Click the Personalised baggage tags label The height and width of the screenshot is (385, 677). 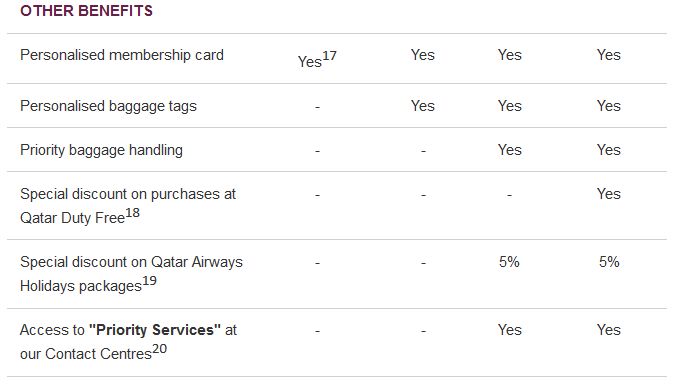coord(108,106)
